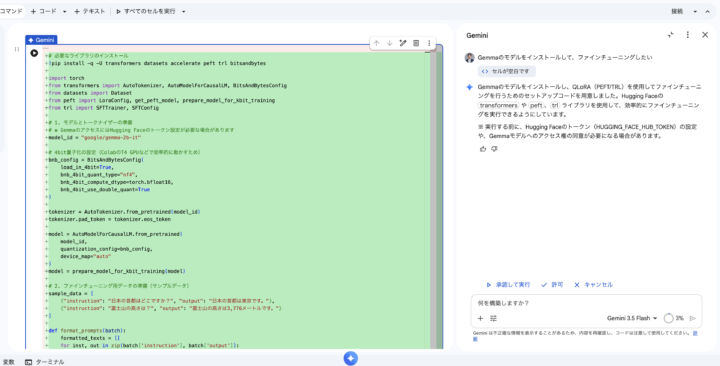Click the 接続 connect button
The image size is (720, 366).
click(x=677, y=11)
